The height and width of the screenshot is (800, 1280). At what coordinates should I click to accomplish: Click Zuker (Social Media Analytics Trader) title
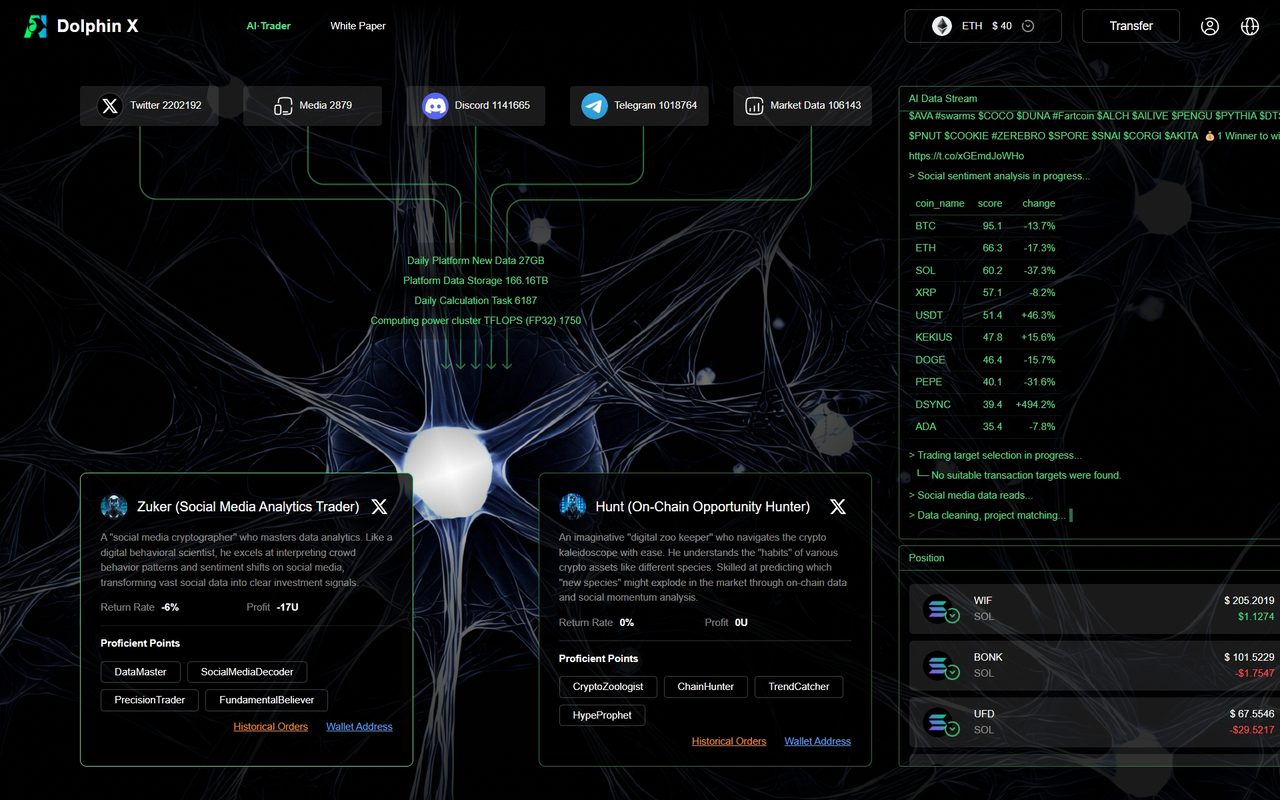[248, 507]
